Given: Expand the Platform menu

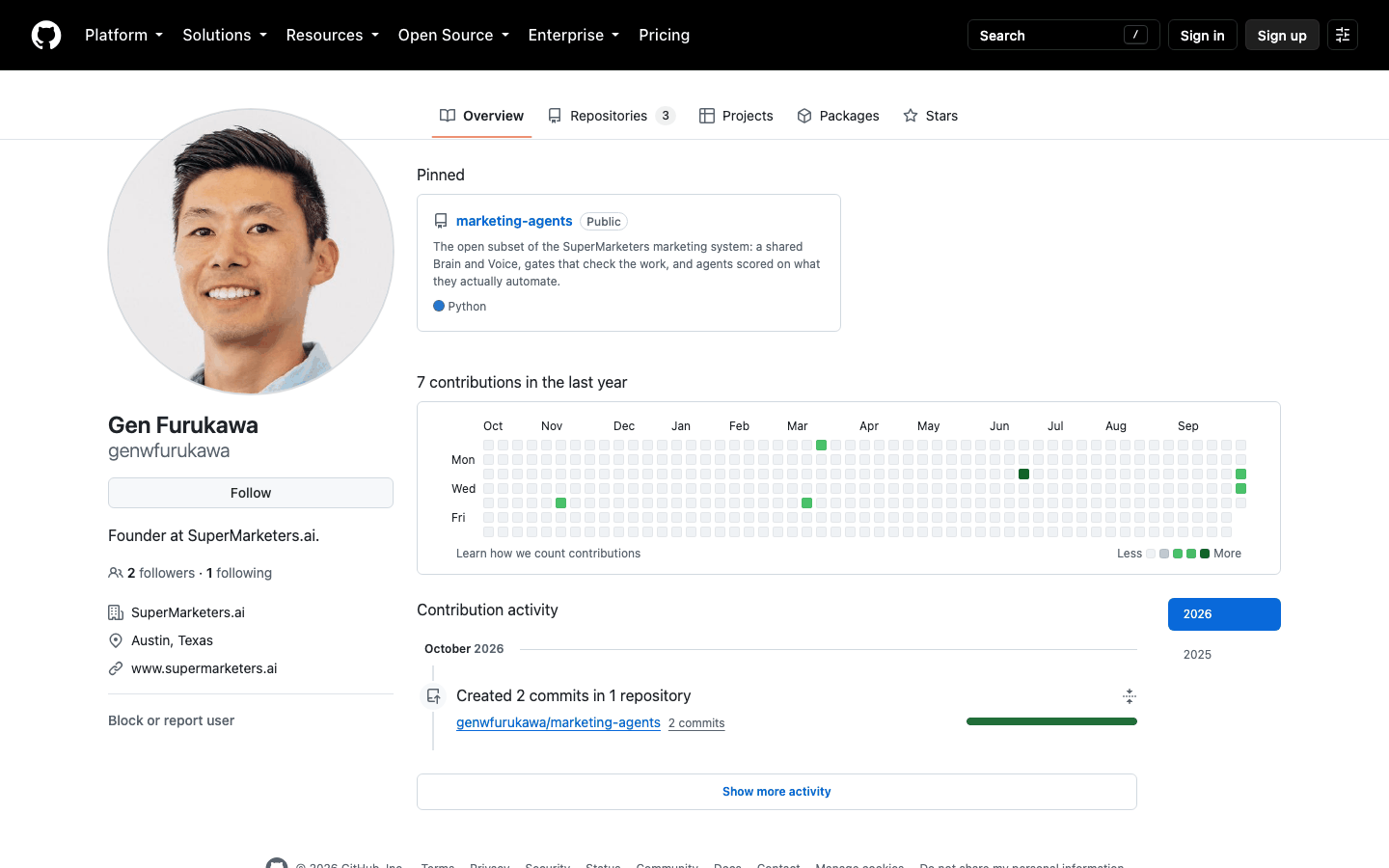Looking at the screenshot, I should (123, 35).
